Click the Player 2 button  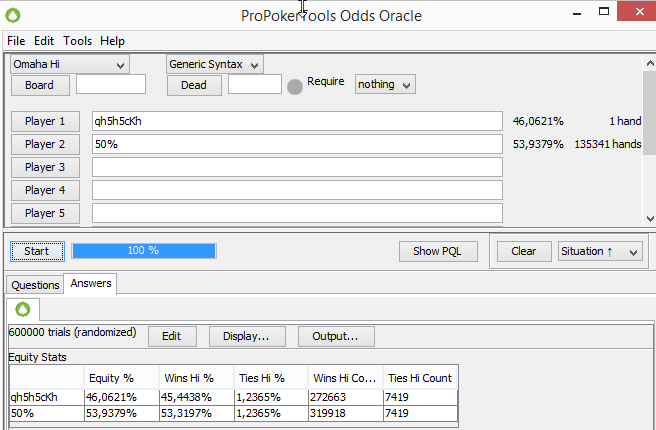(45, 144)
